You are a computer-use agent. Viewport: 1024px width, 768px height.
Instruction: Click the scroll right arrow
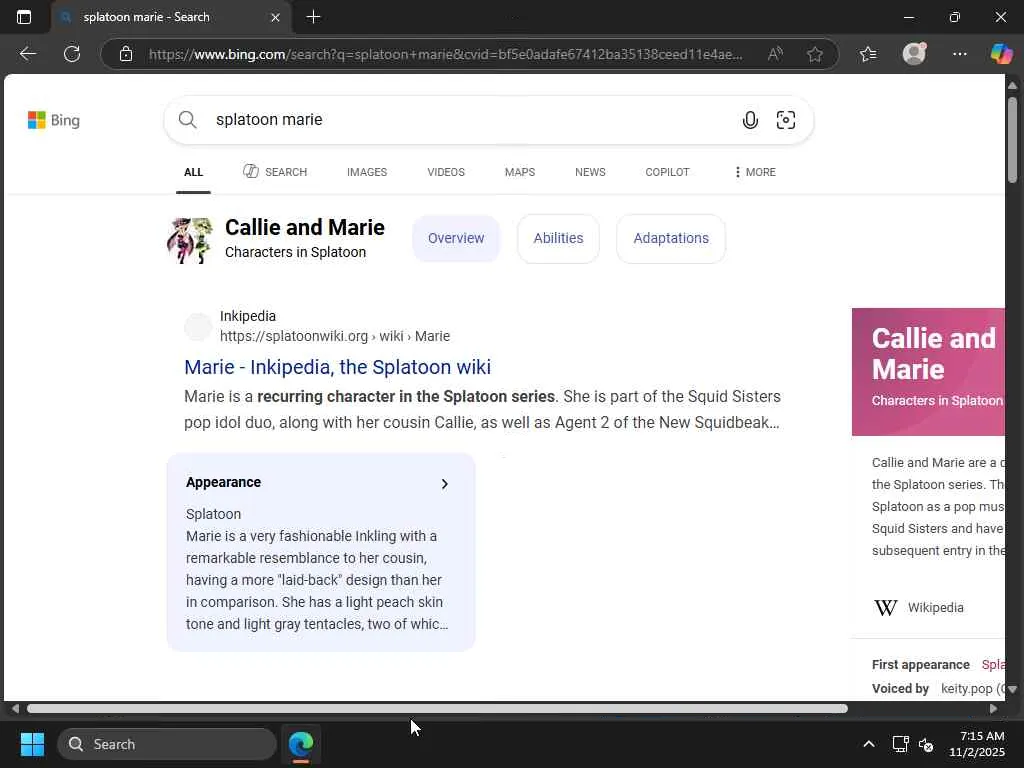[x=993, y=709]
